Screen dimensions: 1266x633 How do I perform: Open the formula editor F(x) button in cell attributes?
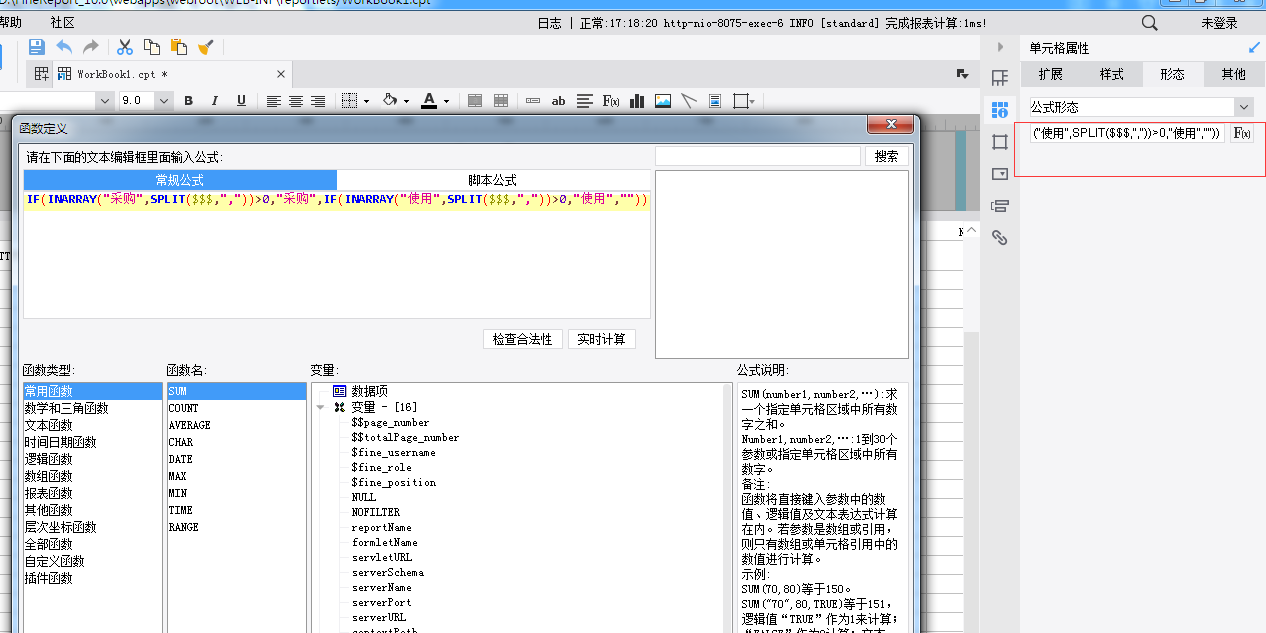point(1241,133)
